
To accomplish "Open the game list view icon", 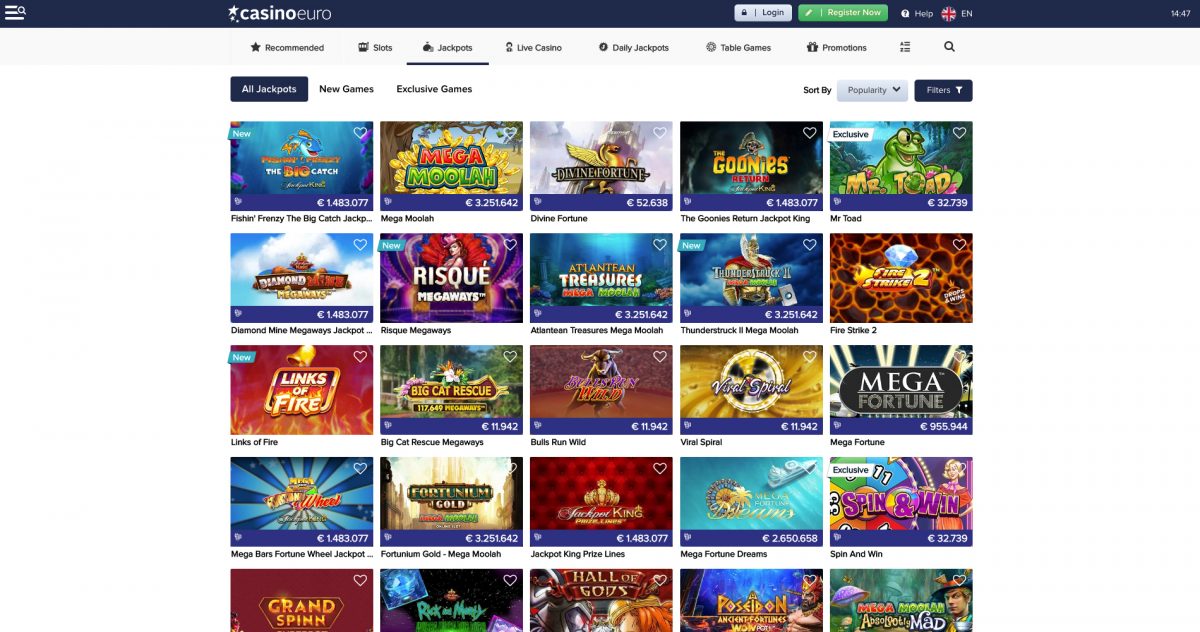I will point(905,47).
